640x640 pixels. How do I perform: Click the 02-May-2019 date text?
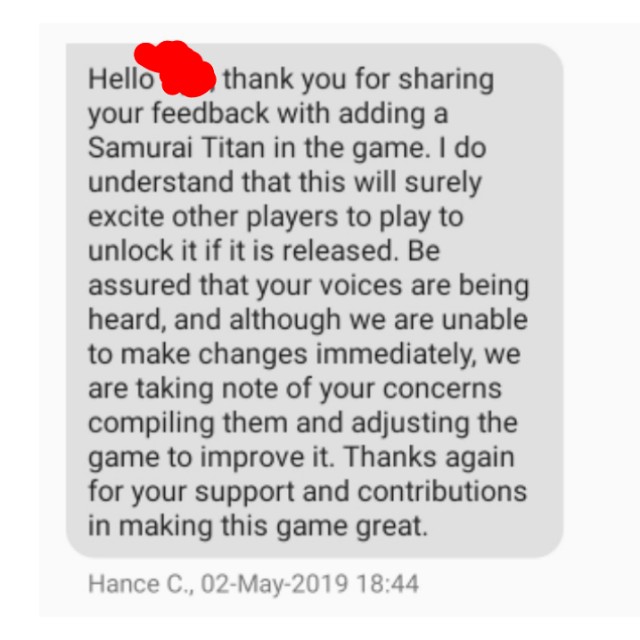tap(274, 583)
